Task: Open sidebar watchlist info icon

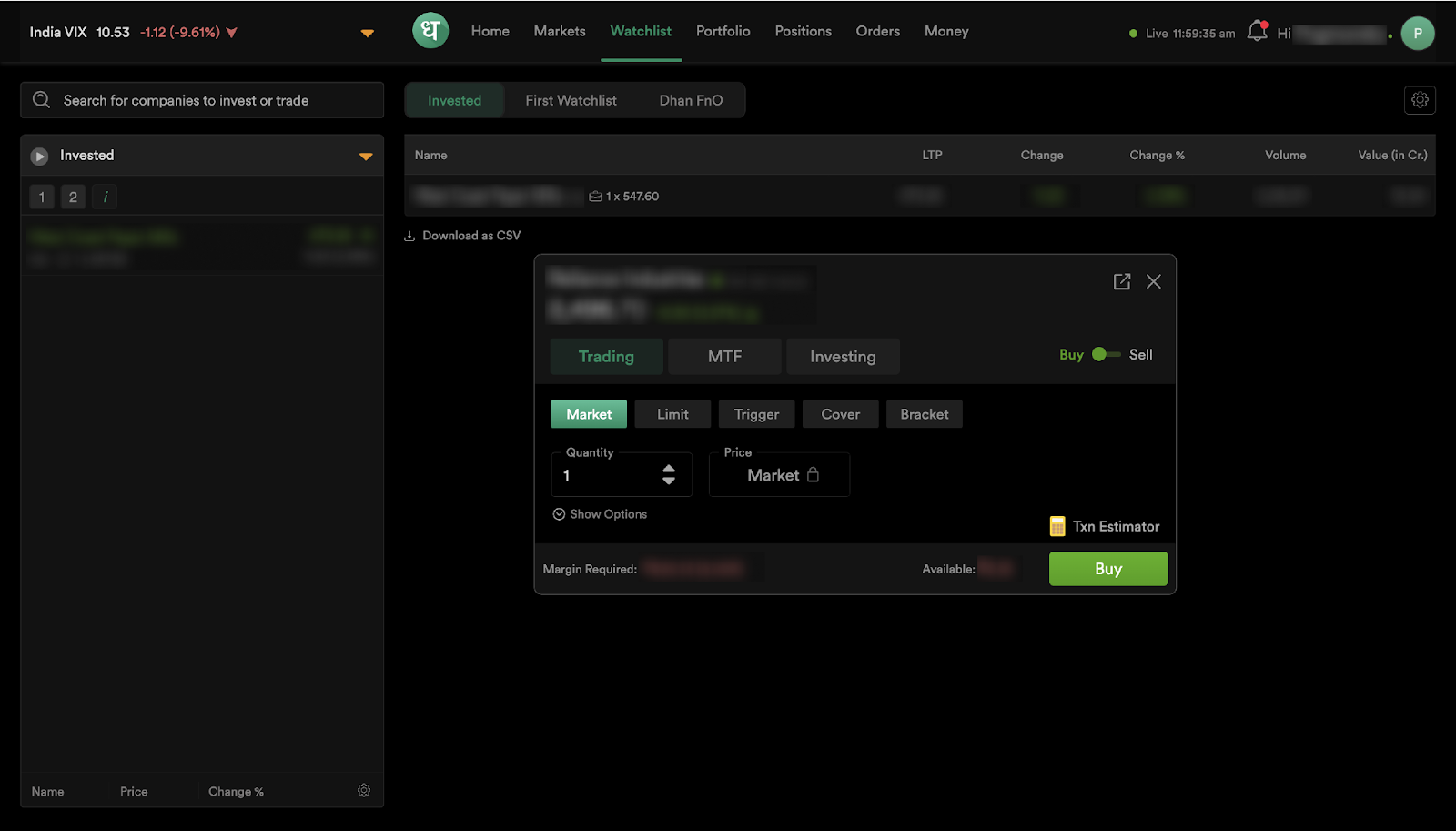Action: 106,197
